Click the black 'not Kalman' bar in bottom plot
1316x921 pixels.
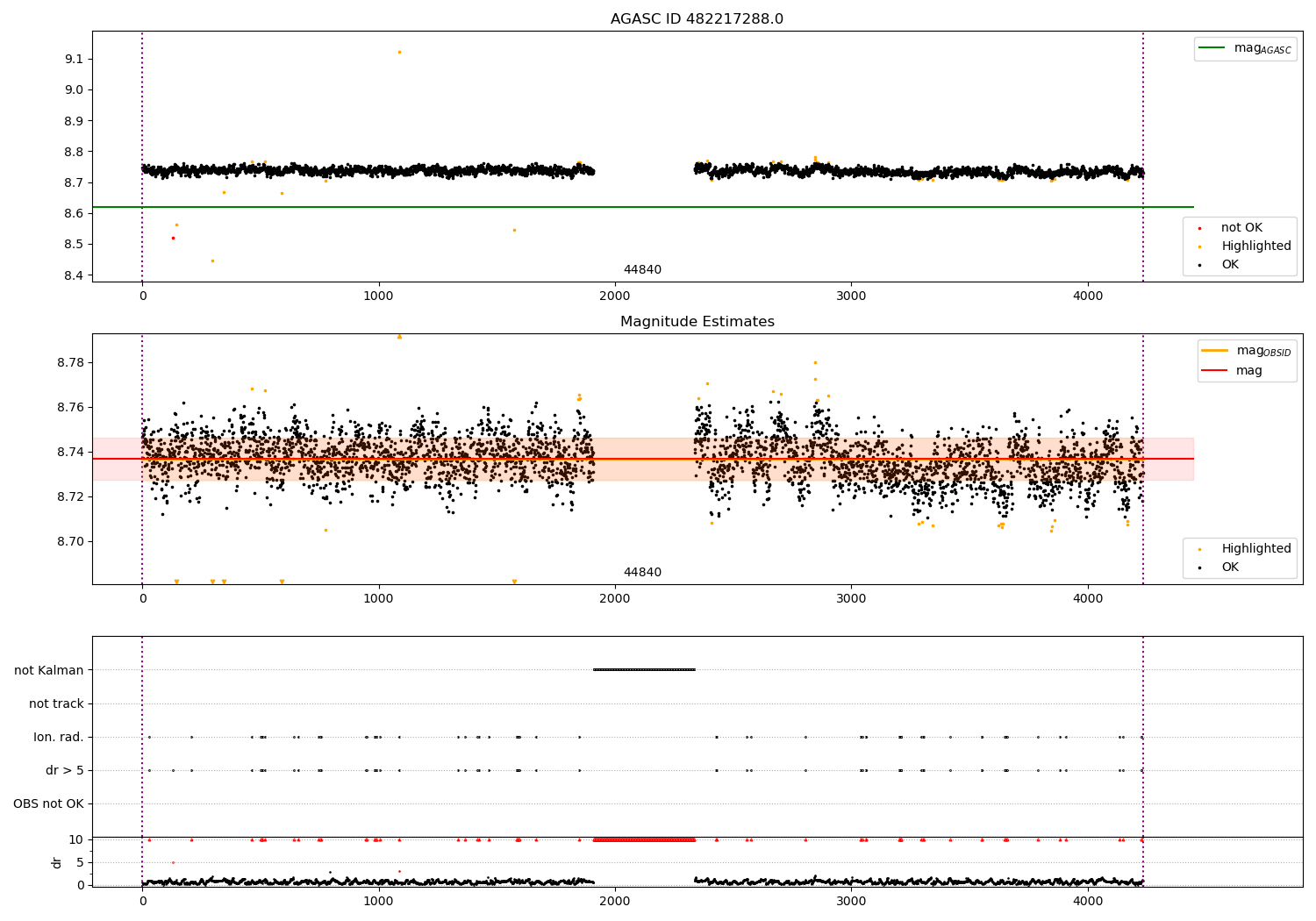(x=644, y=670)
